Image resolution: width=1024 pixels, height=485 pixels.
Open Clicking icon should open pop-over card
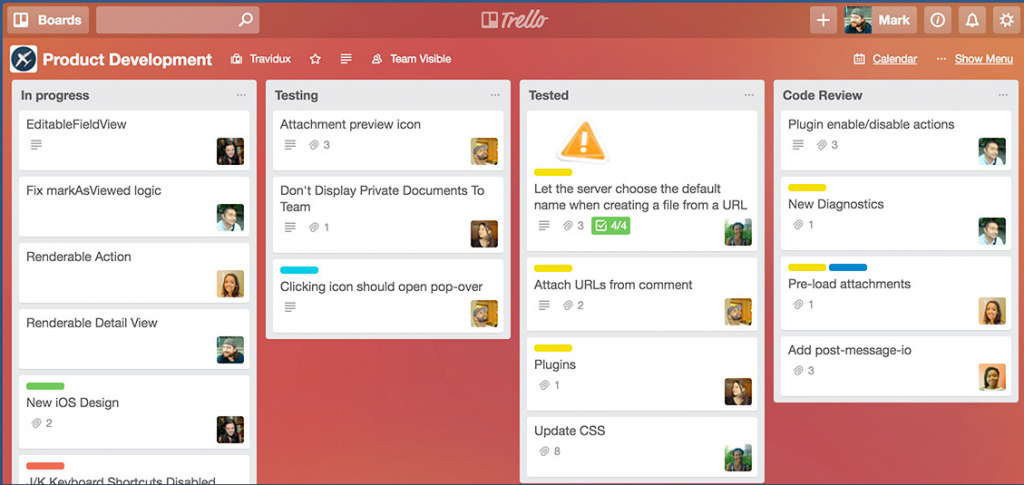click(388, 296)
